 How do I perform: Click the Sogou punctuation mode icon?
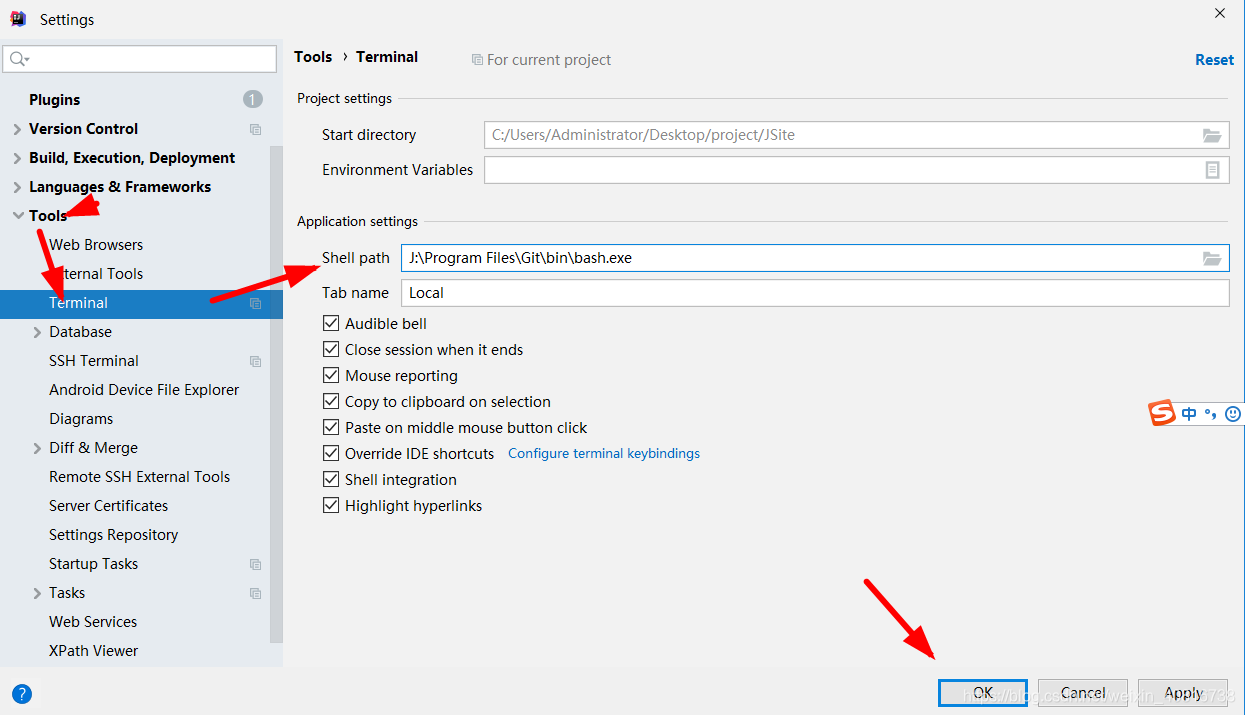tap(1210, 414)
